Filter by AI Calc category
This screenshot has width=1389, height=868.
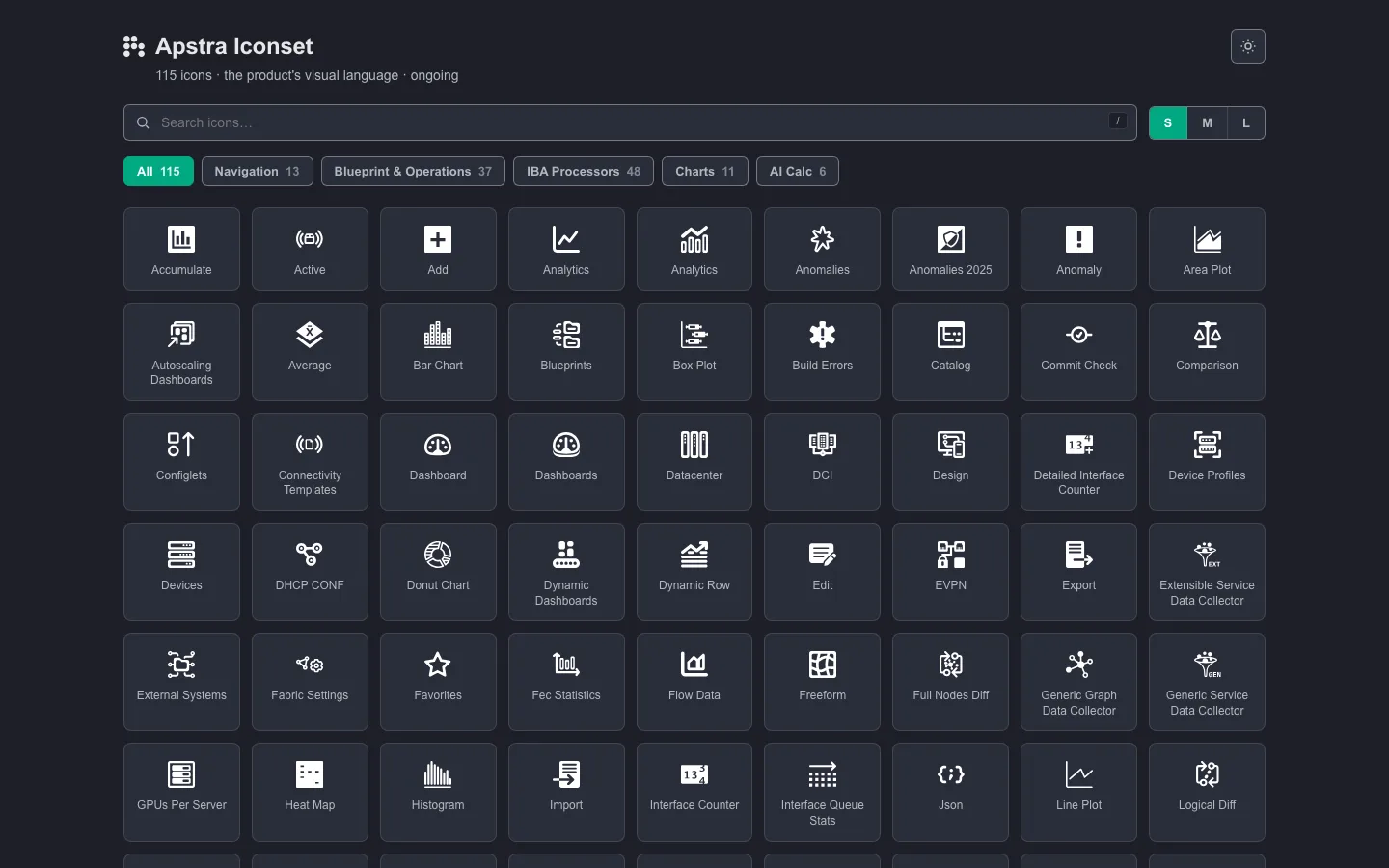point(798,171)
